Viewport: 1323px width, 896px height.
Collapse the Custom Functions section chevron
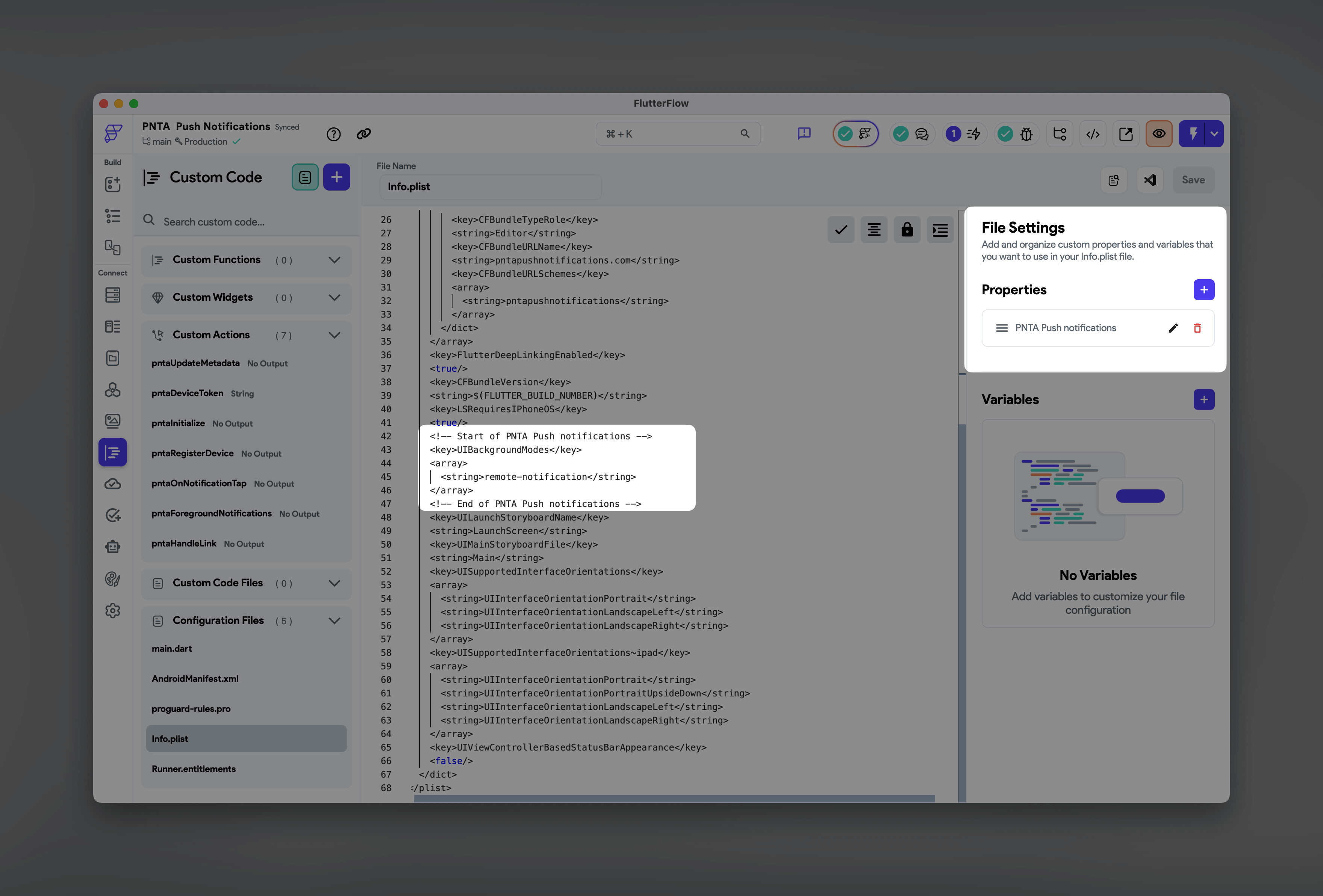pos(335,260)
